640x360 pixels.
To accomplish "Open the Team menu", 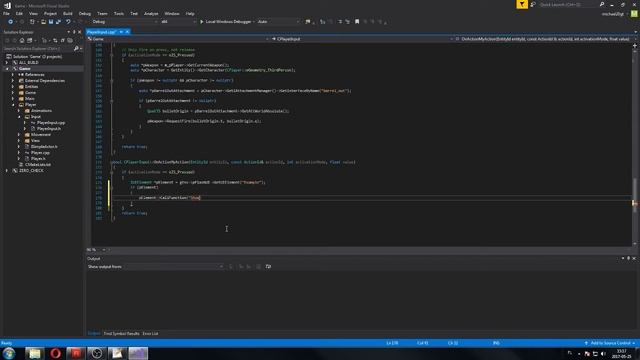I will click(102, 13).
